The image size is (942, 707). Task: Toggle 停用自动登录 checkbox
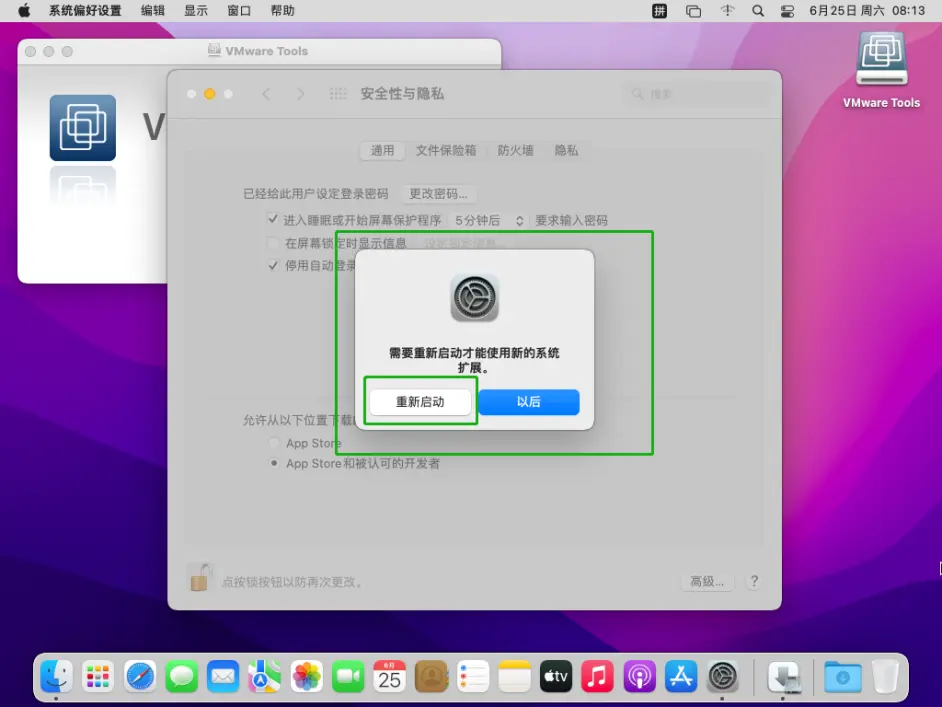tap(273, 265)
